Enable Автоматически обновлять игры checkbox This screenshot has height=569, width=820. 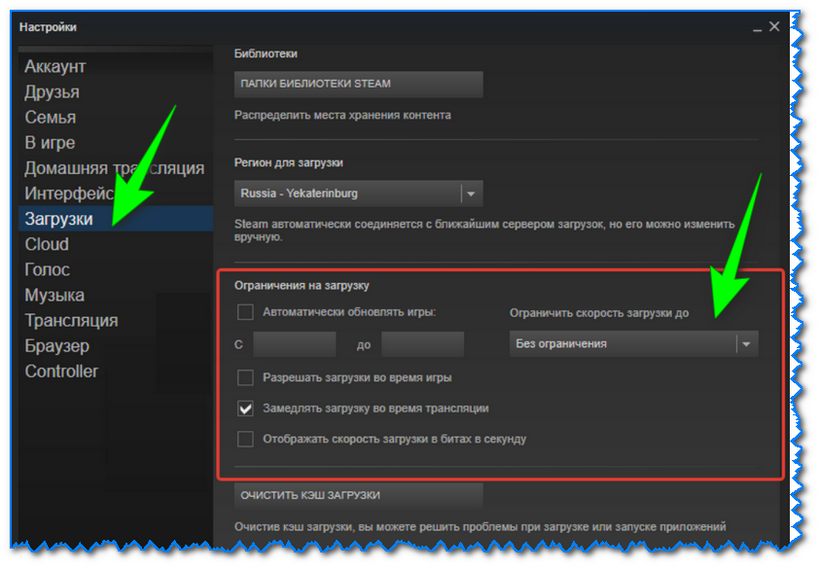pos(245,312)
